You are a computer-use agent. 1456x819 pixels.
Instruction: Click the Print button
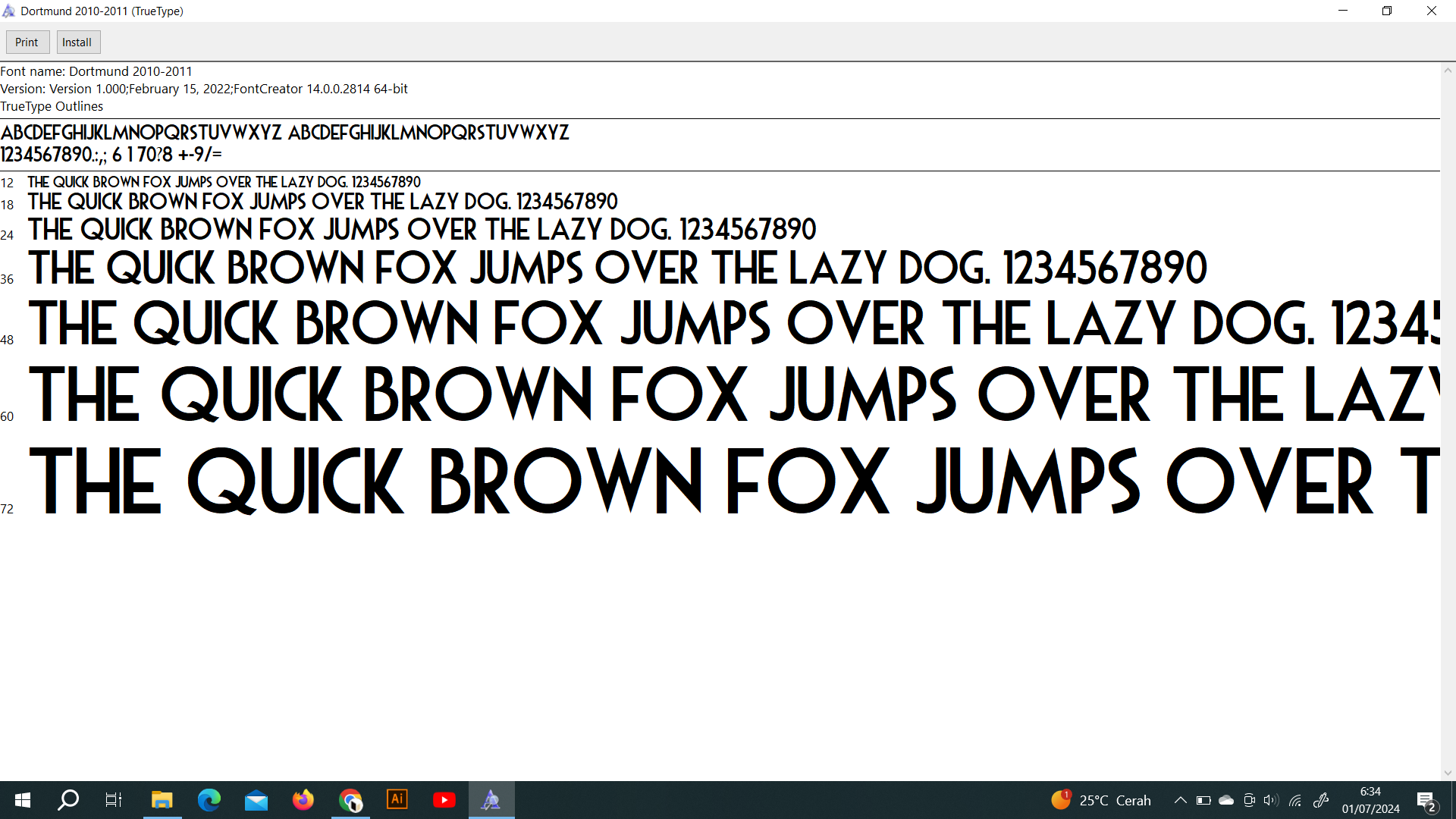(27, 42)
